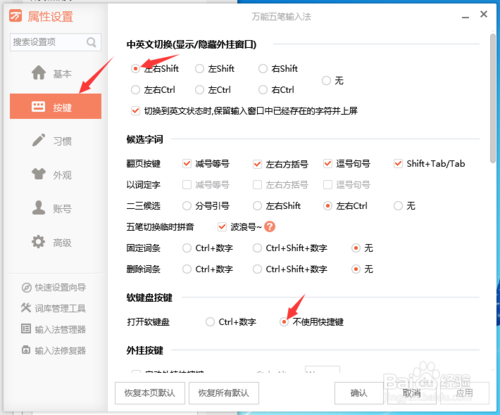Click 恢复所有默认 button
The image size is (500, 415).
(x=224, y=393)
